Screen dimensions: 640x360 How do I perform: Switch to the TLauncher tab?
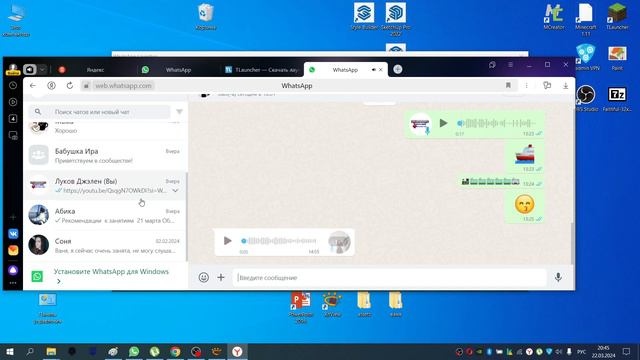pyautogui.click(x=262, y=70)
